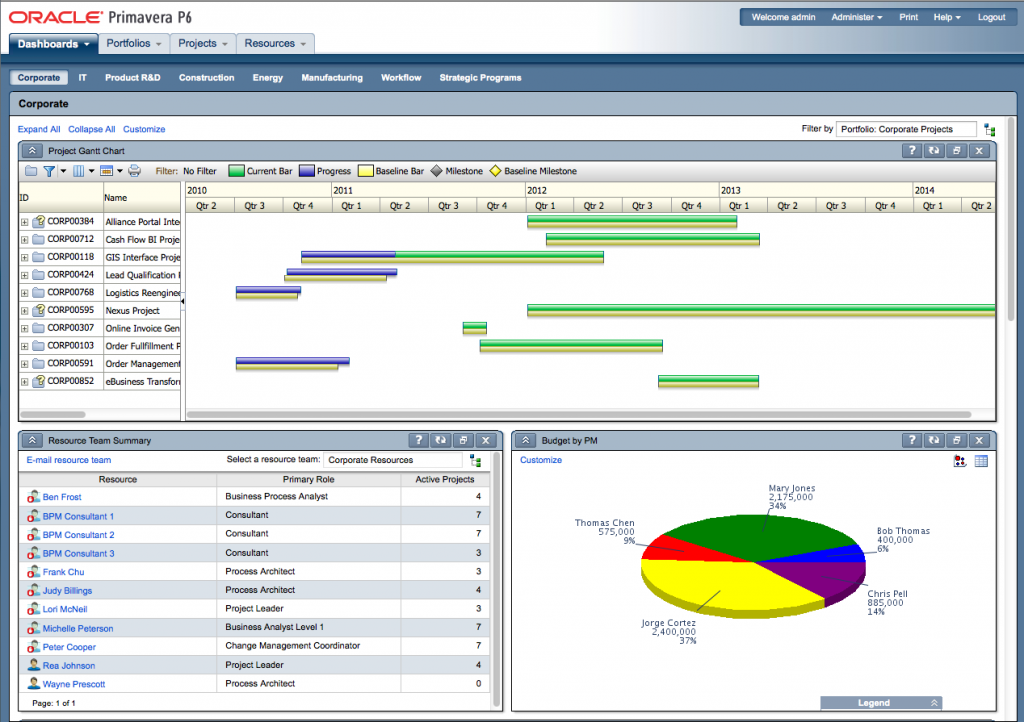The height and width of the screenshot is (722, 1024).
Task: Open the Columns icon in Gantt chart toolbar
Action: tap(80, 171)
